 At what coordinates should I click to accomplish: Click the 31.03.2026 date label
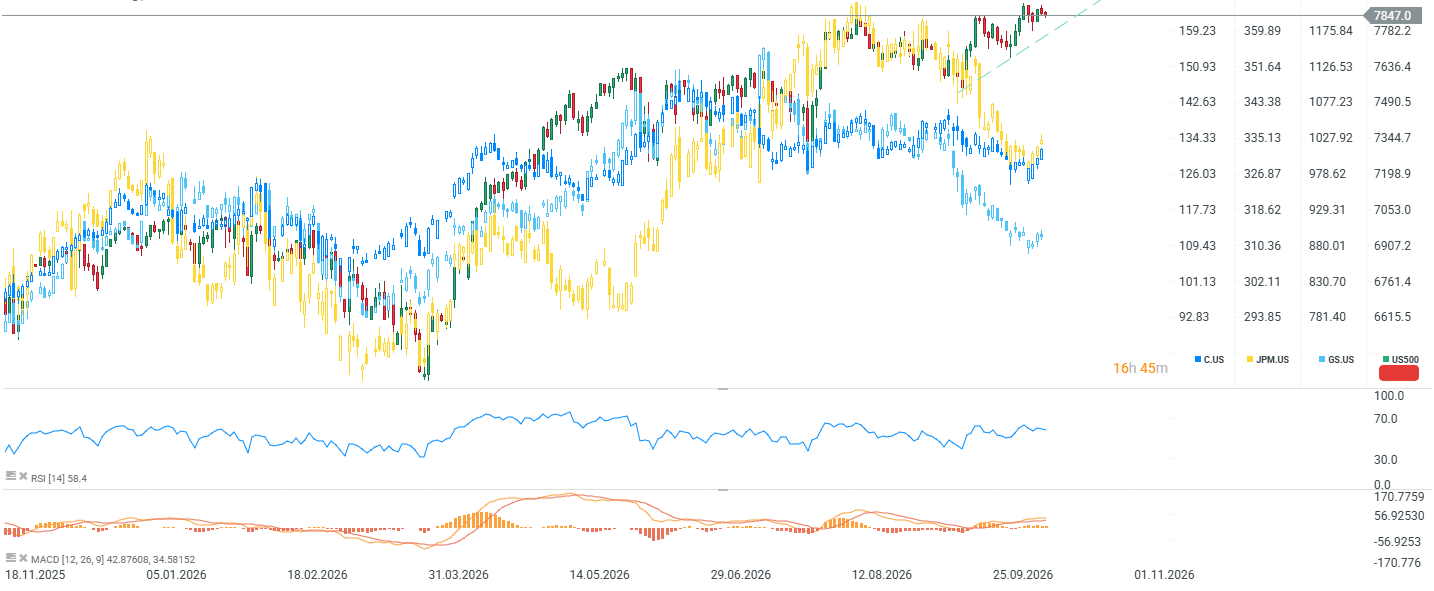coord(458,575)
